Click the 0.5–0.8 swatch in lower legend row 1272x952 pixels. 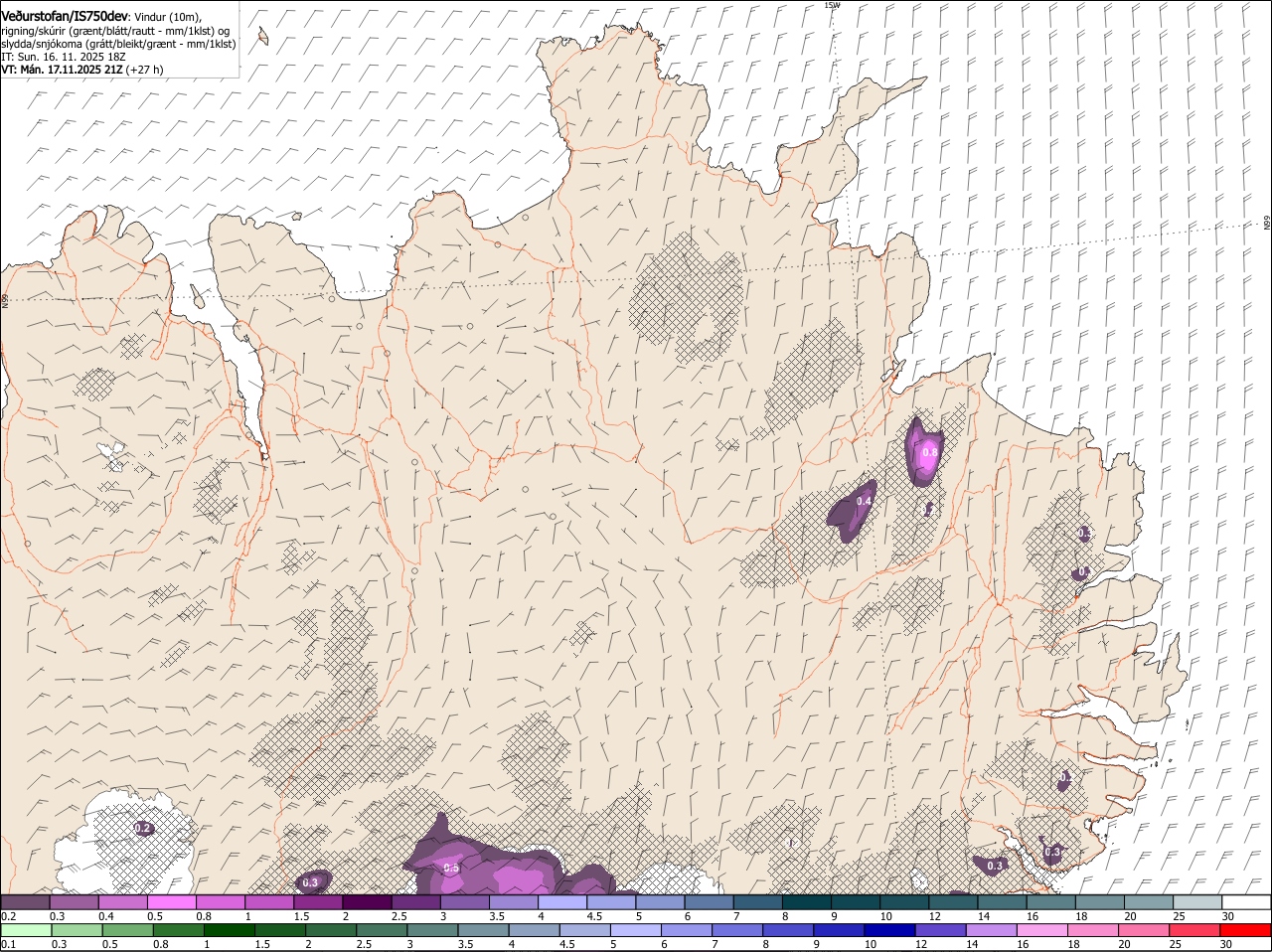point(128,931)
